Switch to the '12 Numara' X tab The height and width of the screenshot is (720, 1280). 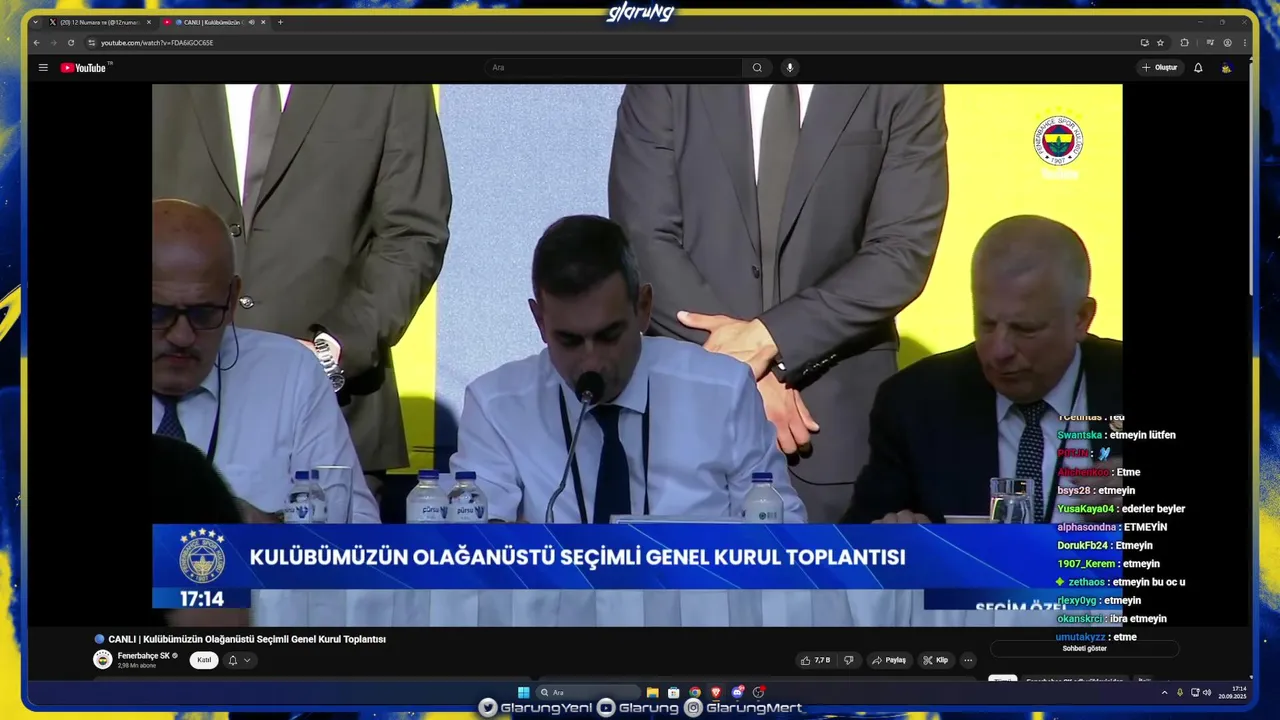pos(100,22)
